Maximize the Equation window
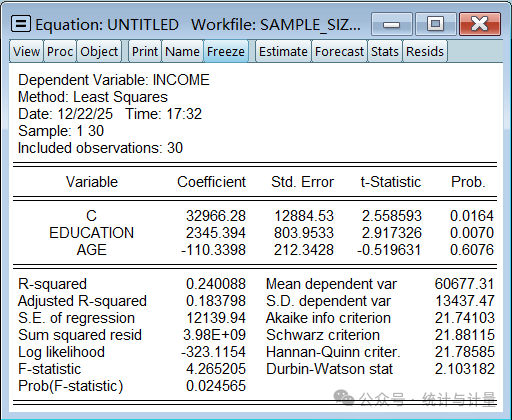This screenshot has height=420, width=512. click(x=435, y=24)
